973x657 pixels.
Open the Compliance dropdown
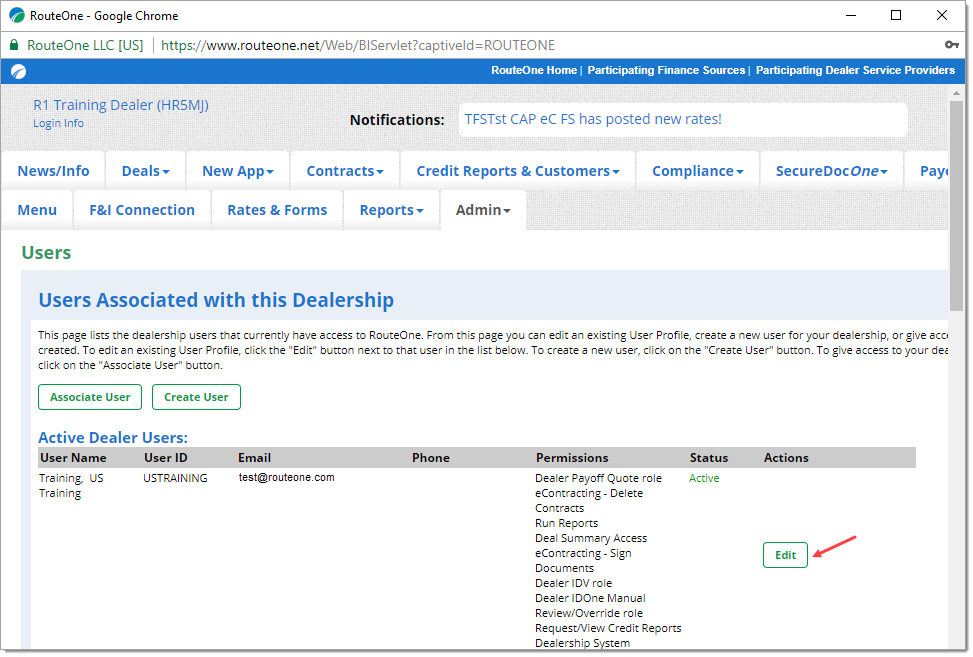point(697,171)
